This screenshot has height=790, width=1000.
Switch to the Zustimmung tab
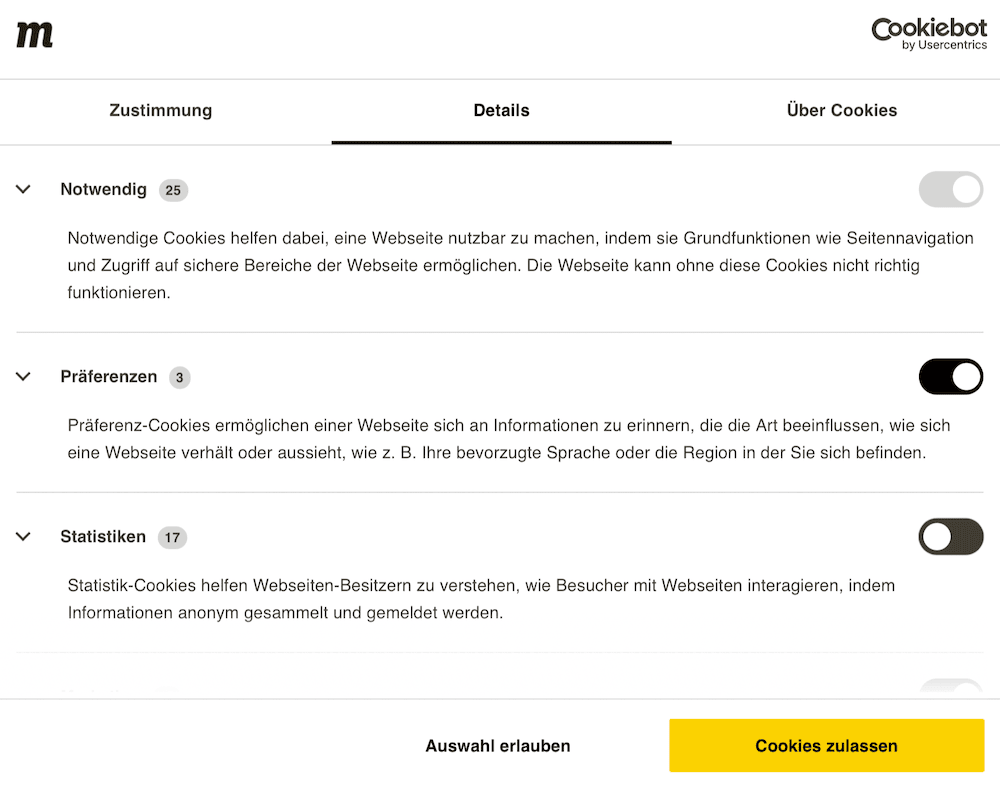coord(161,111)
